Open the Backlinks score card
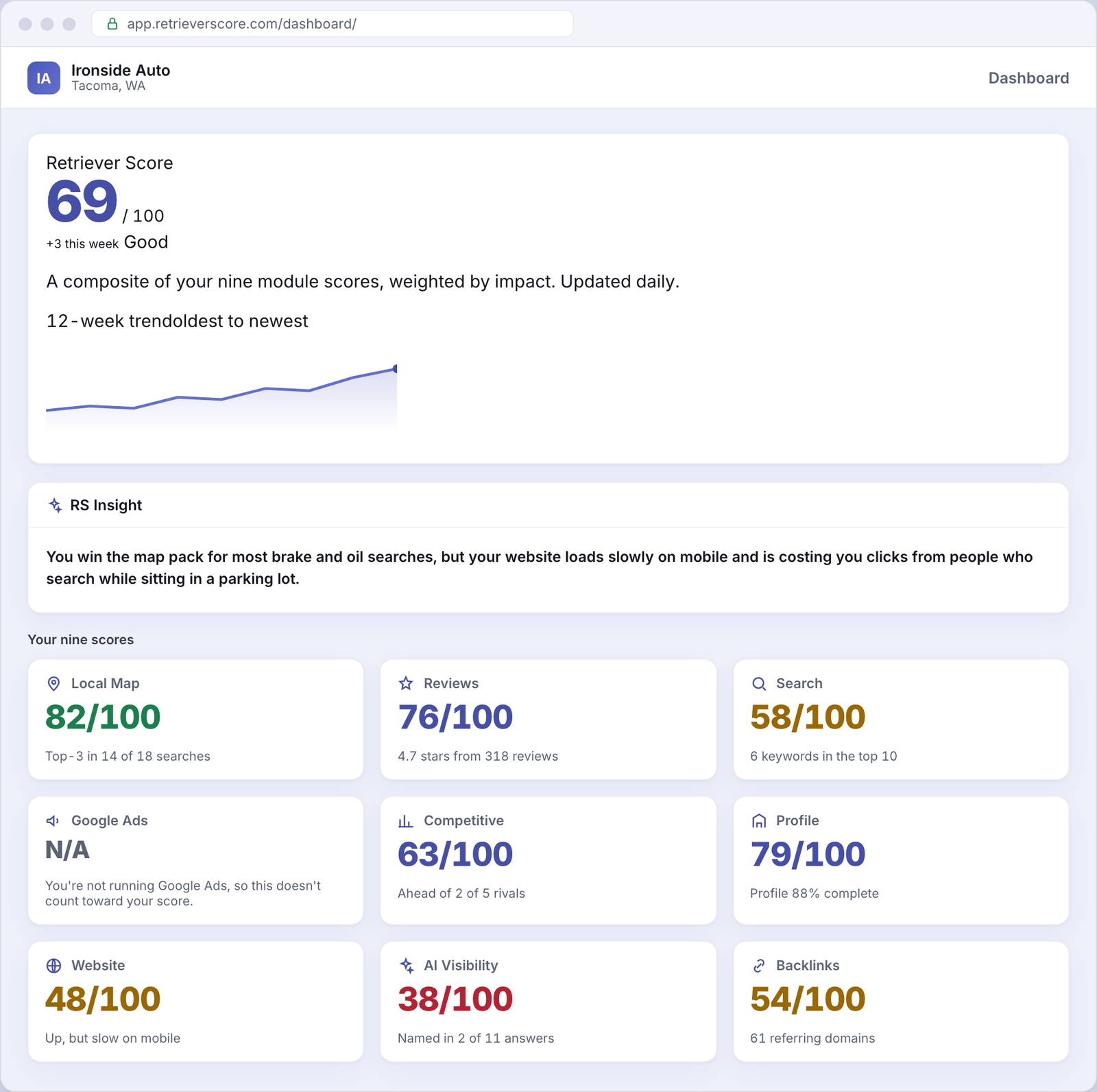 click(x=901, y=1001)
